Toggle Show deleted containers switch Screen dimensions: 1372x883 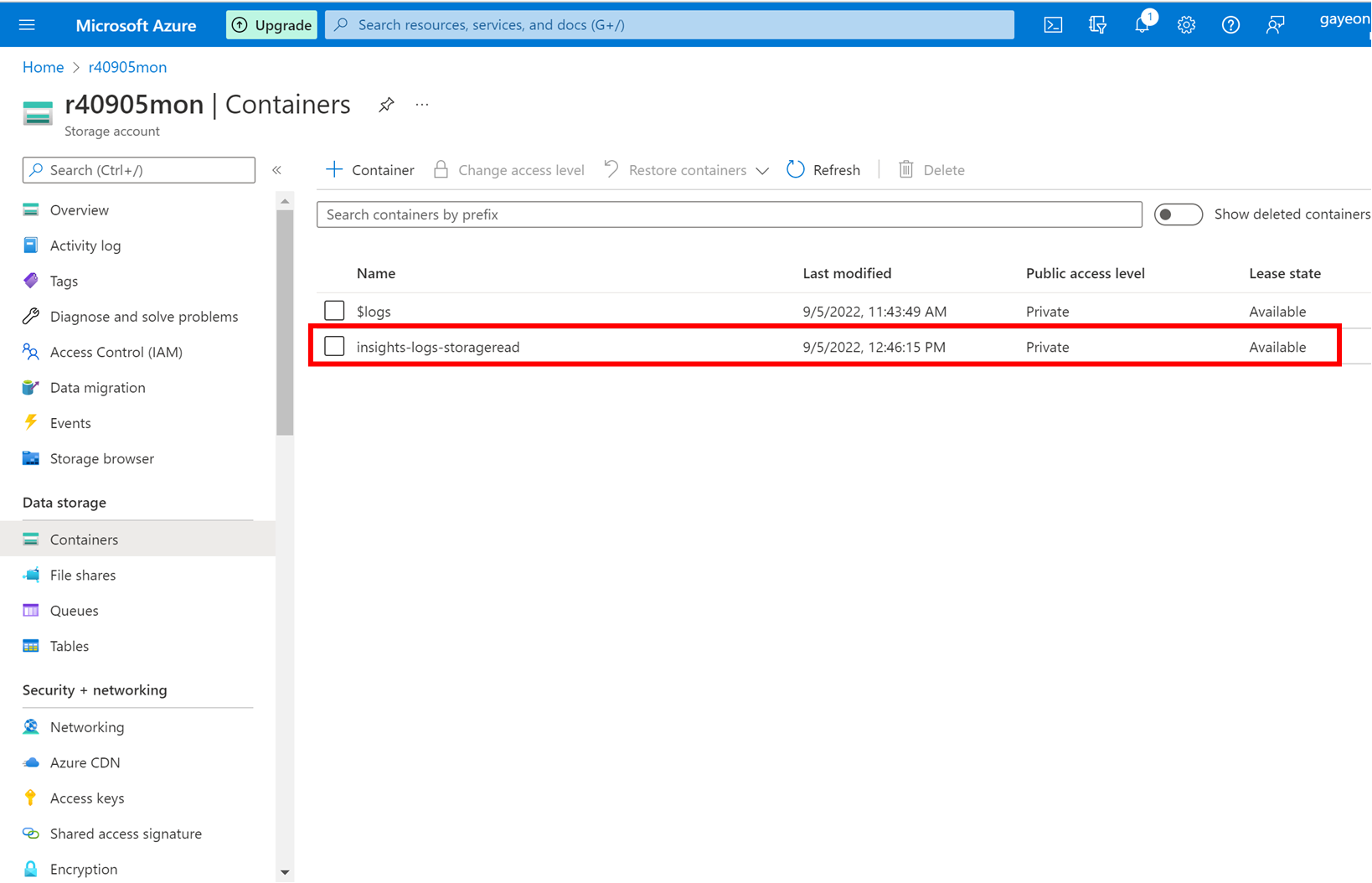click(1178, 214)
